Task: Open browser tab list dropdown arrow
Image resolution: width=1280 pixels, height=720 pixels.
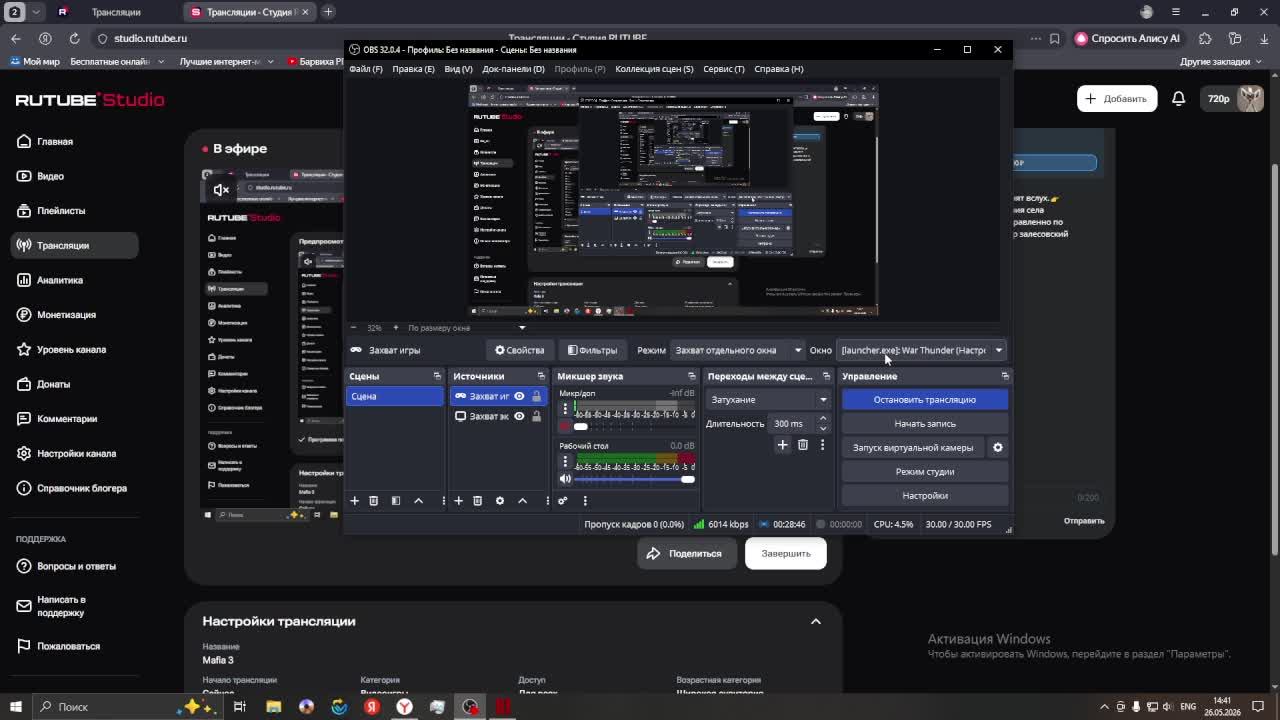Action: tap(37, 12)
